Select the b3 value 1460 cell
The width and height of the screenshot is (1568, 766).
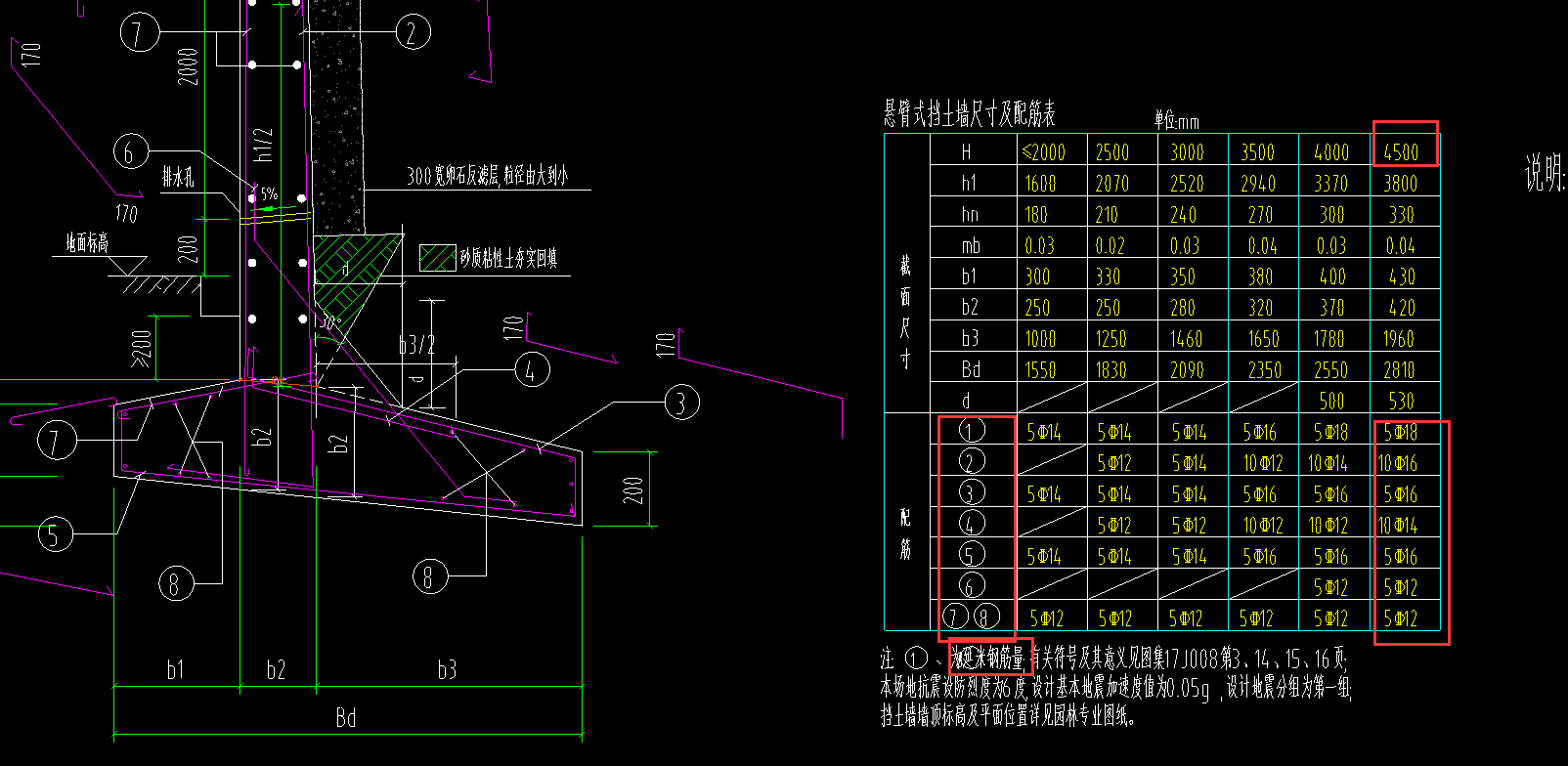click(1186, 339)
